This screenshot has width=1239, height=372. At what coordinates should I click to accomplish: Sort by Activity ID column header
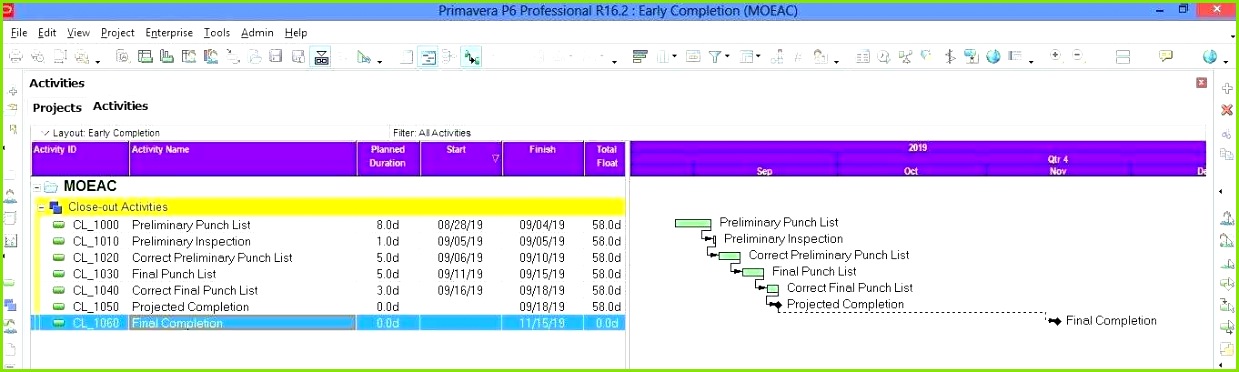(80, 158)
